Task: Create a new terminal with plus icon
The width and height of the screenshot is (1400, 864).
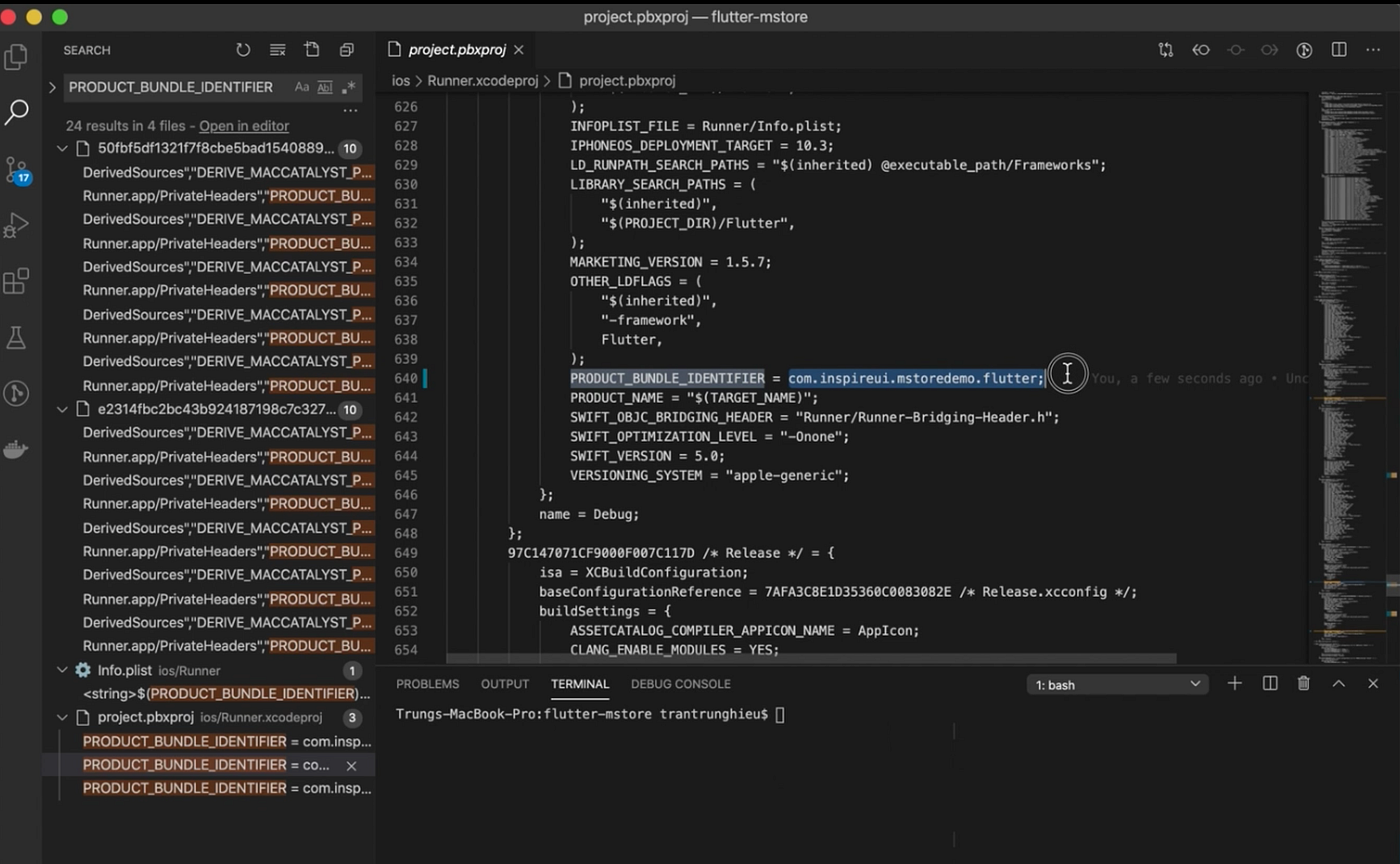Action: 1235,684
